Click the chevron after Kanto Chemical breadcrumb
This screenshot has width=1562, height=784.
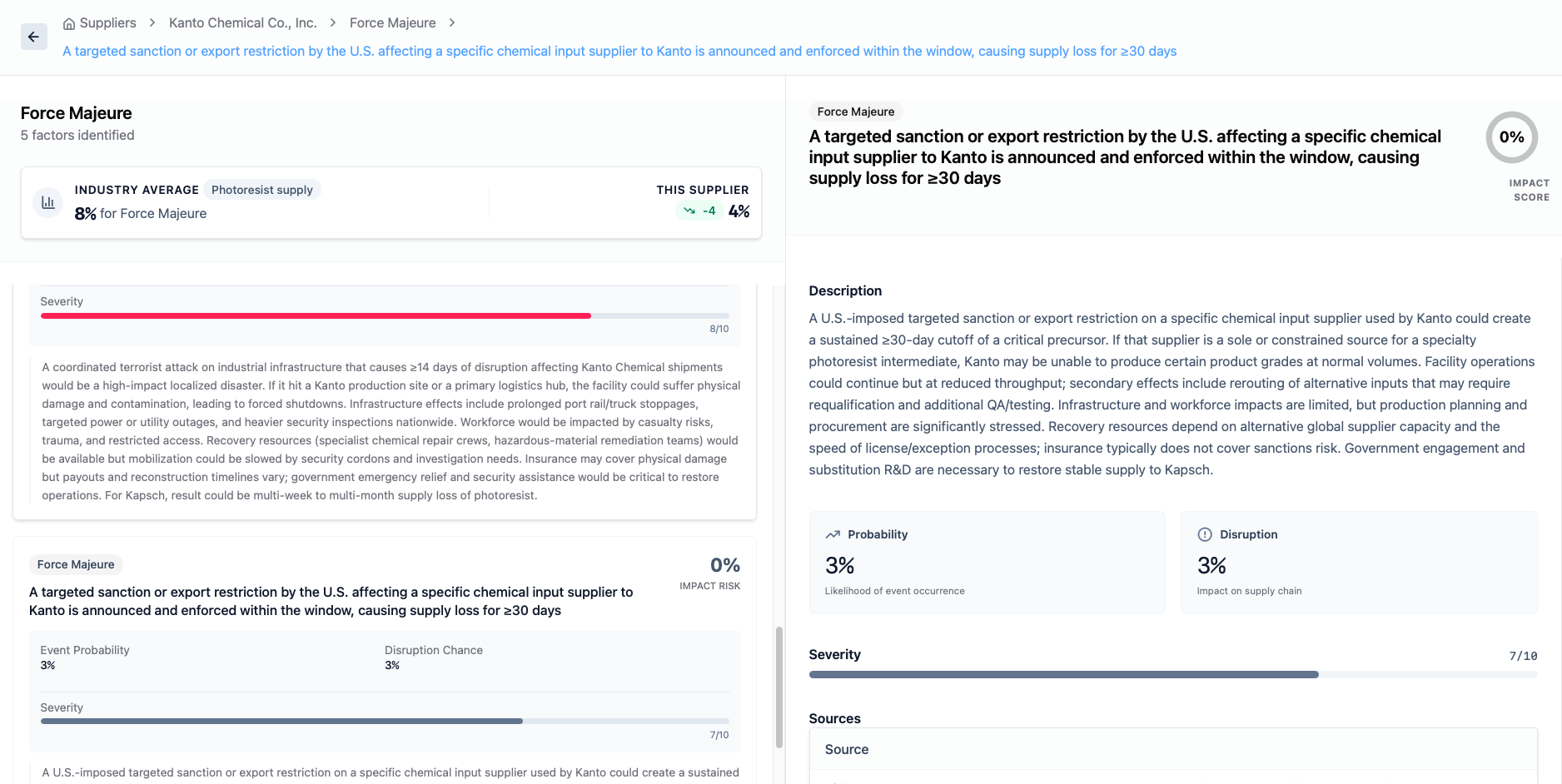[333, 23]
